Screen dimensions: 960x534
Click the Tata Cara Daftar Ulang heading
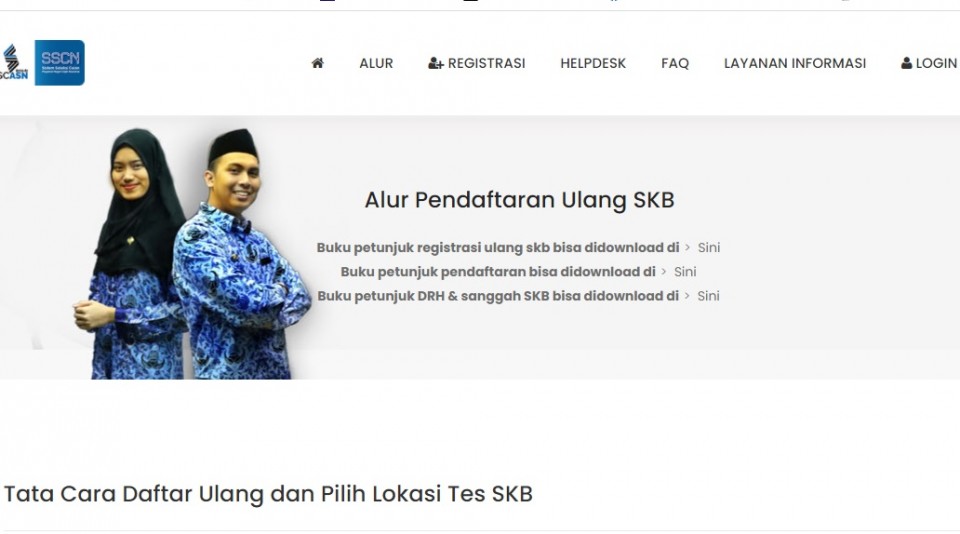[x=268, y=494]
